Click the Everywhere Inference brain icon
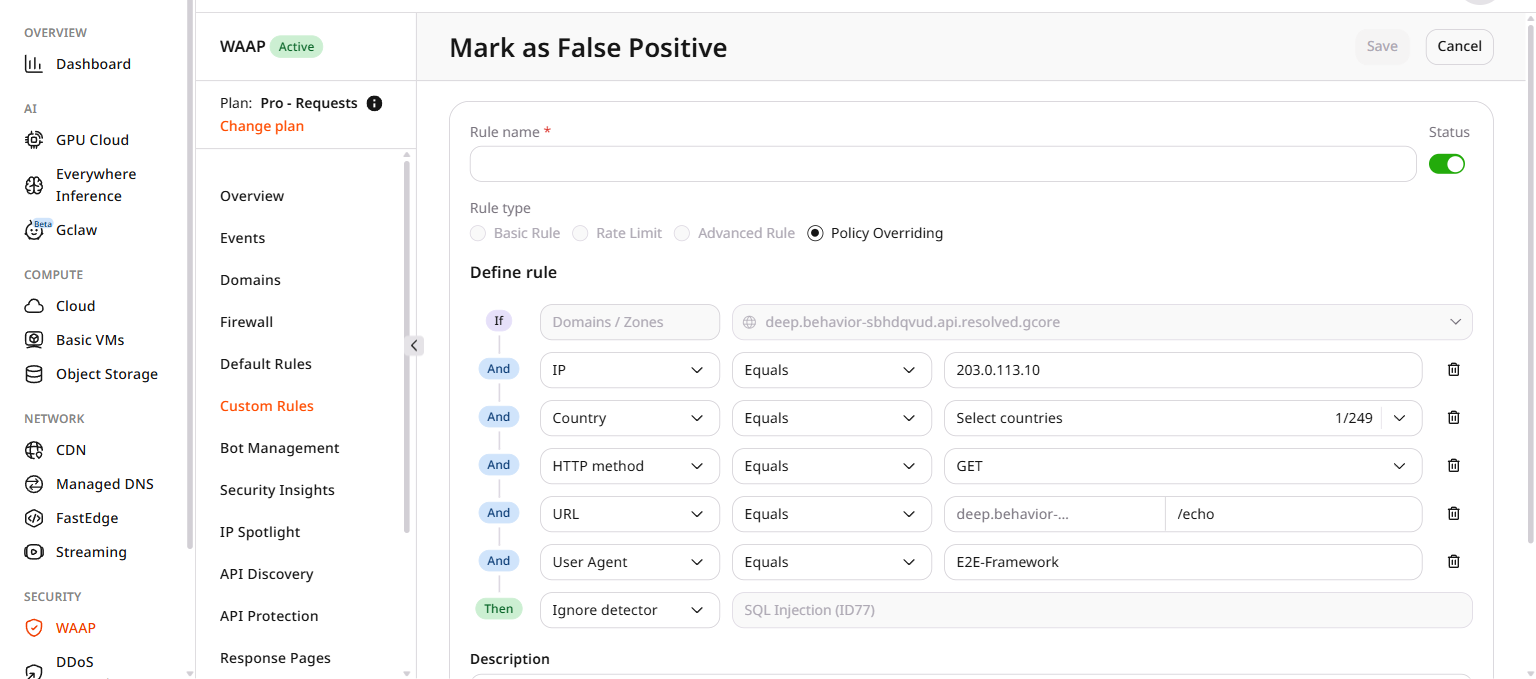 (34, 185)
